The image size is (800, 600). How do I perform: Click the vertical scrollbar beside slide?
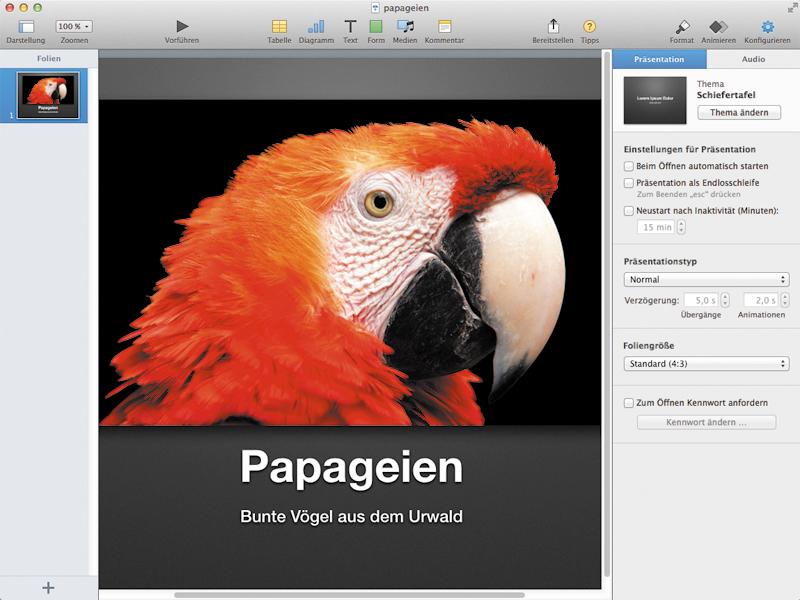click(x=606, y=314)
